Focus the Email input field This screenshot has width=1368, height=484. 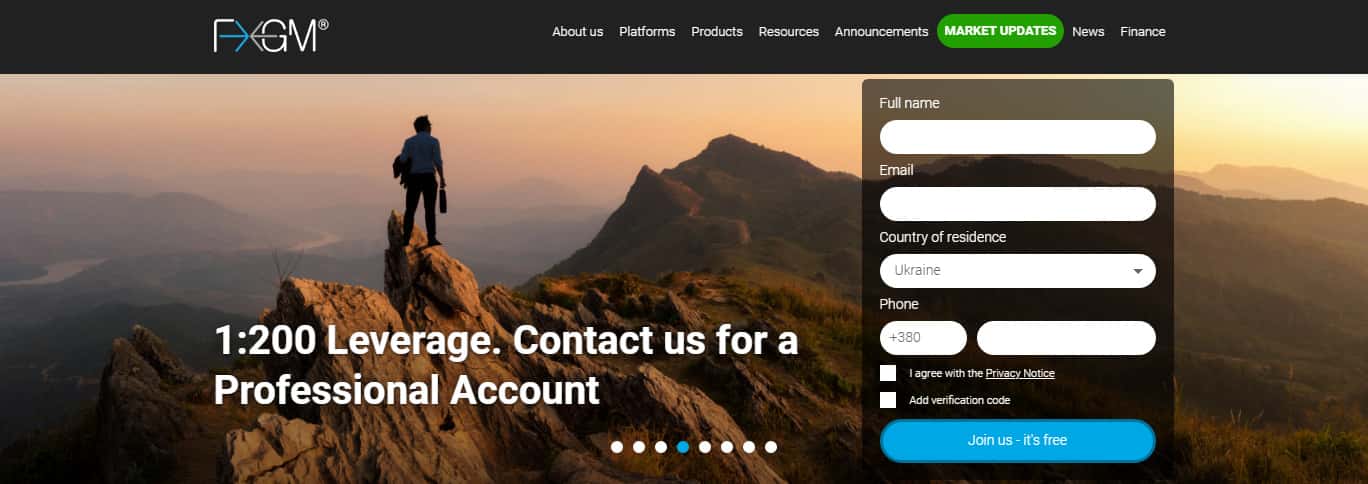coord(1017,204)
